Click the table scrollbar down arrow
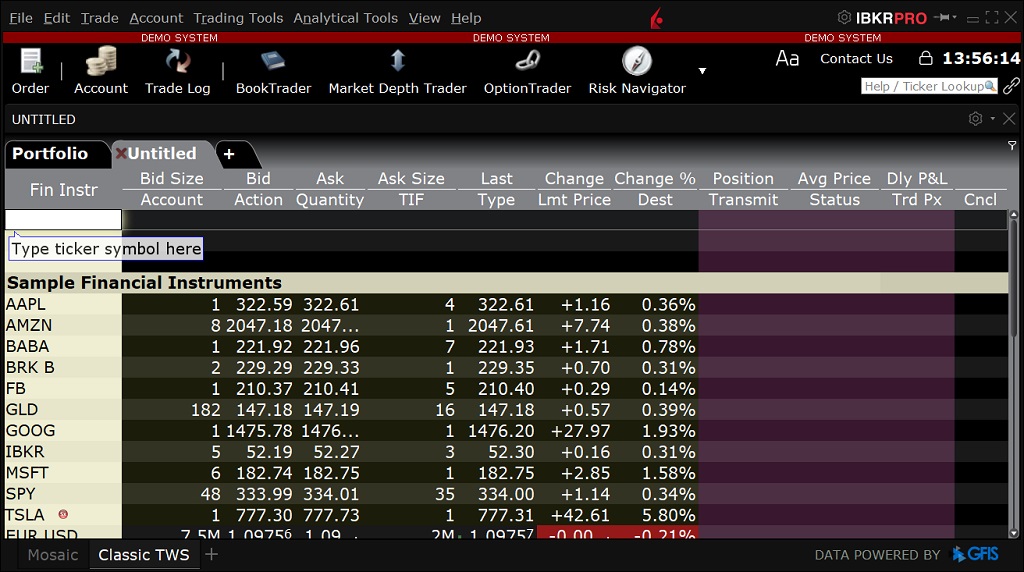 click(x=1014, y=533)
